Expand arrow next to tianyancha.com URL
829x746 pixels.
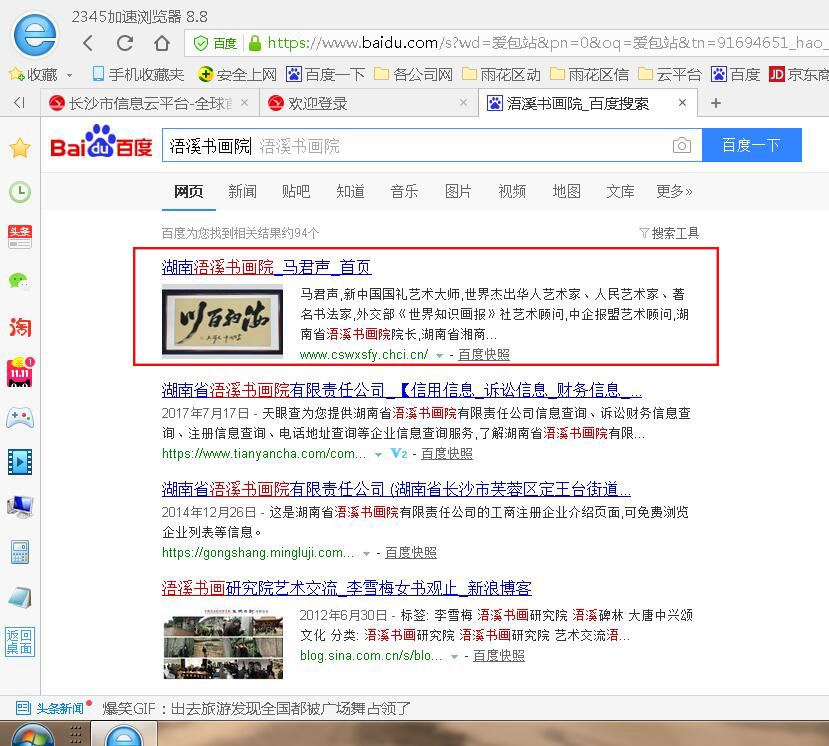pyautogui.click(x=378, y=455)
